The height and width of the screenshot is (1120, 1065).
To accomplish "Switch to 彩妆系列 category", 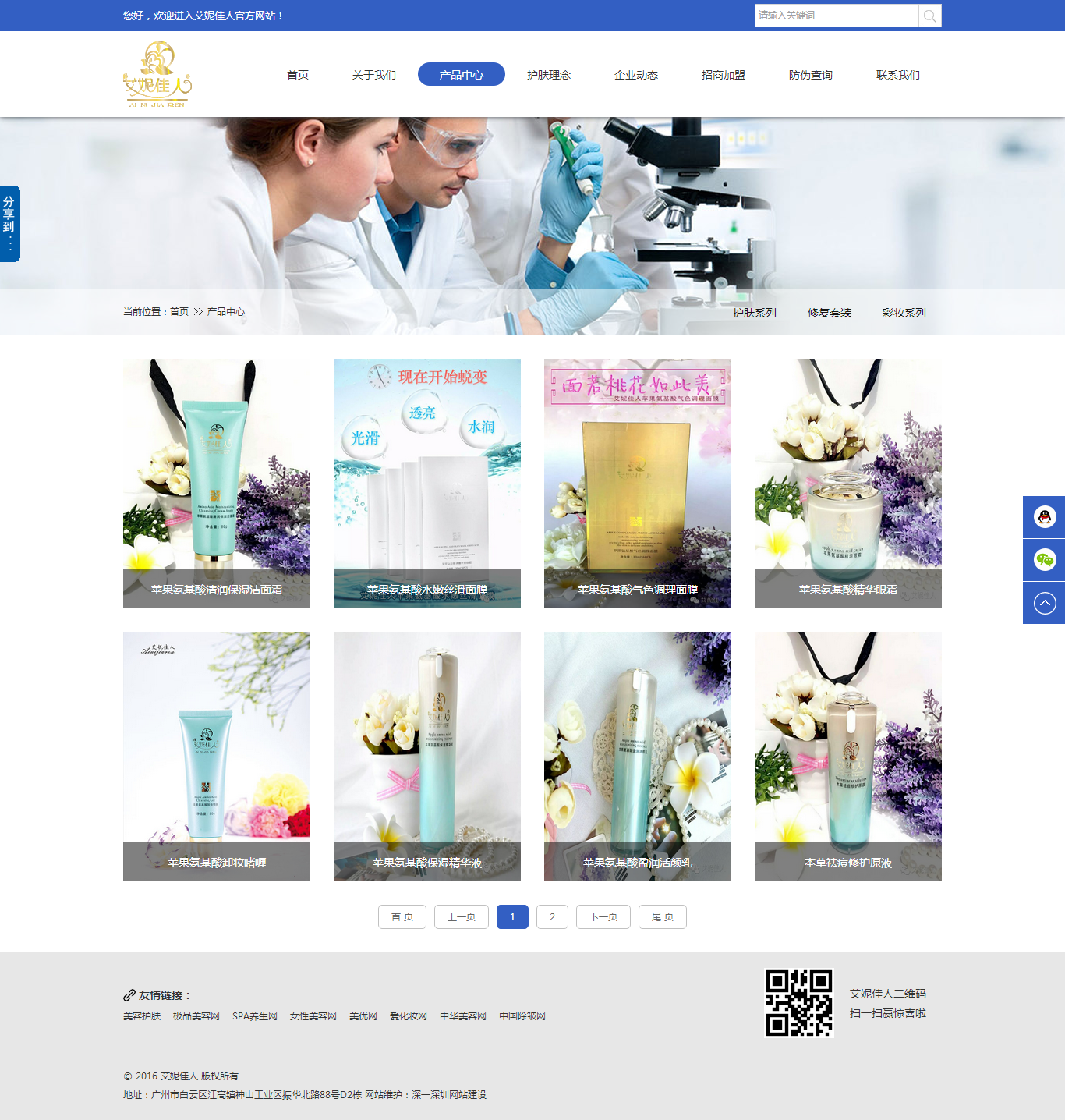I will pos(904,313).
